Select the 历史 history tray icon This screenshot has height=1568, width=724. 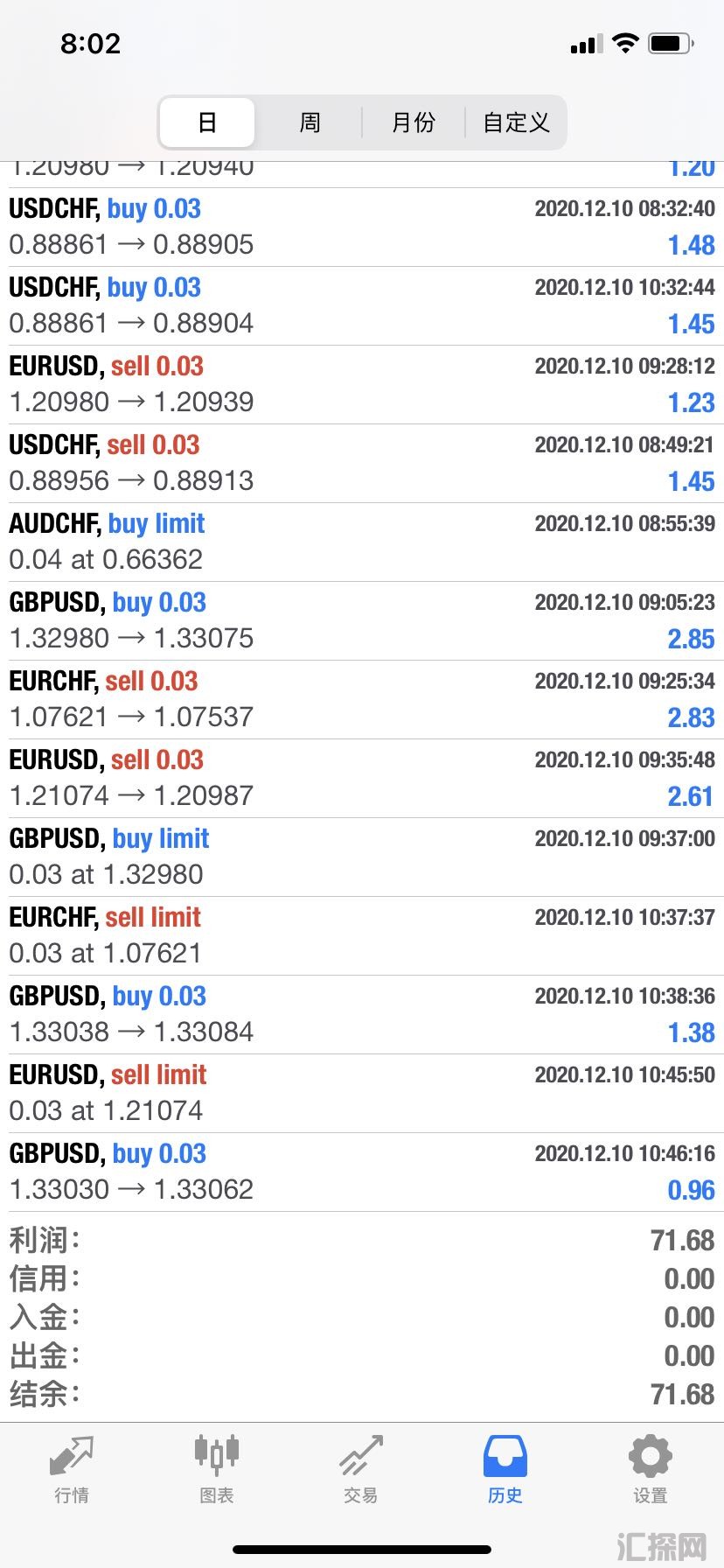click(505, 1456)
